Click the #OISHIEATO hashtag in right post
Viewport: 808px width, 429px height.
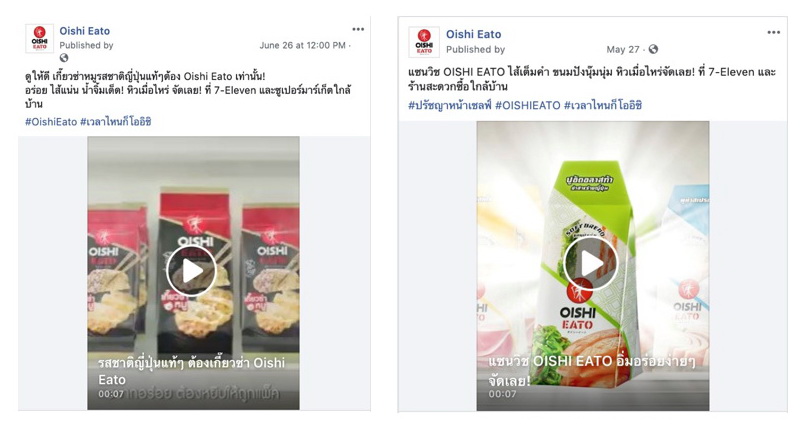pos(528,106)
